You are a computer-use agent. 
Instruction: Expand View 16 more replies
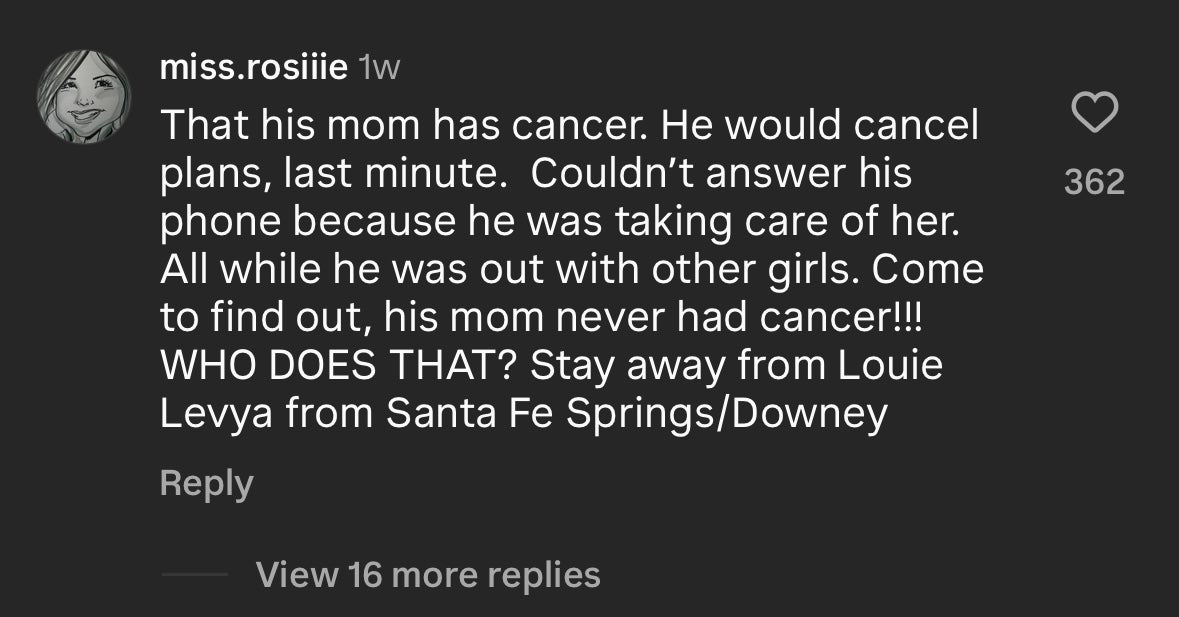(428, 575)
